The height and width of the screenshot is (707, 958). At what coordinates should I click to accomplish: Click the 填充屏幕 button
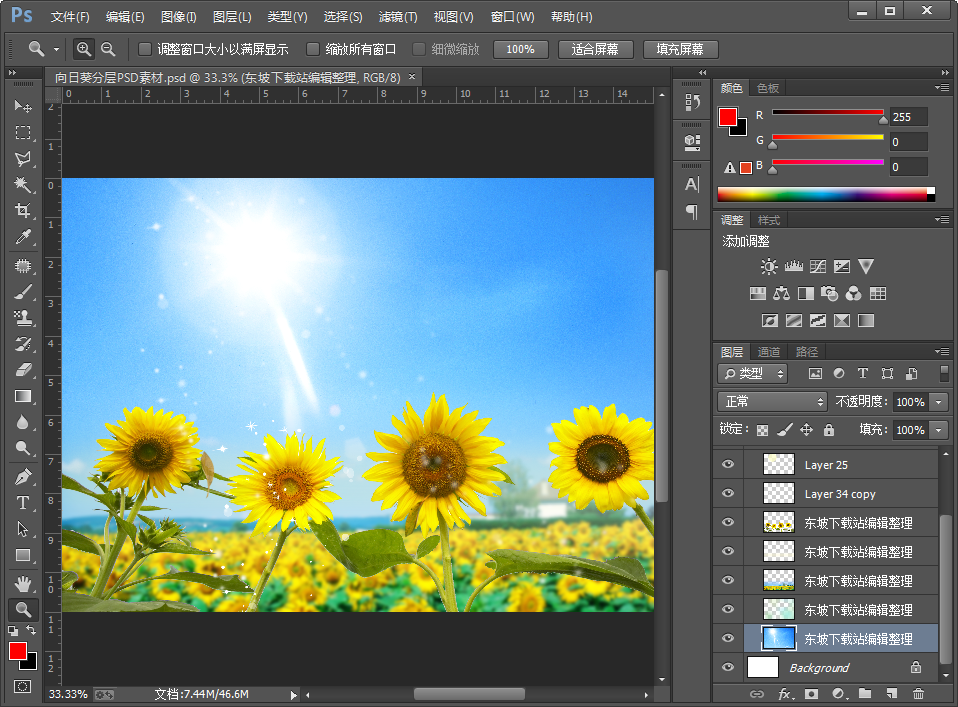coord(680,49)
